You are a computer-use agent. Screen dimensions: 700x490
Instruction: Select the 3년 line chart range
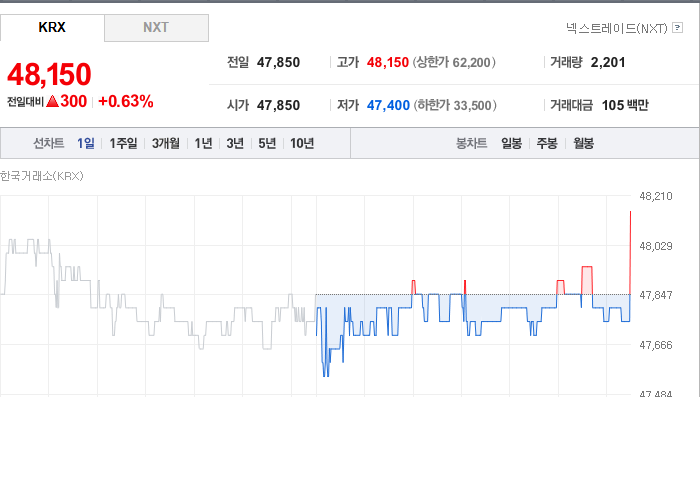click(235, 143)
